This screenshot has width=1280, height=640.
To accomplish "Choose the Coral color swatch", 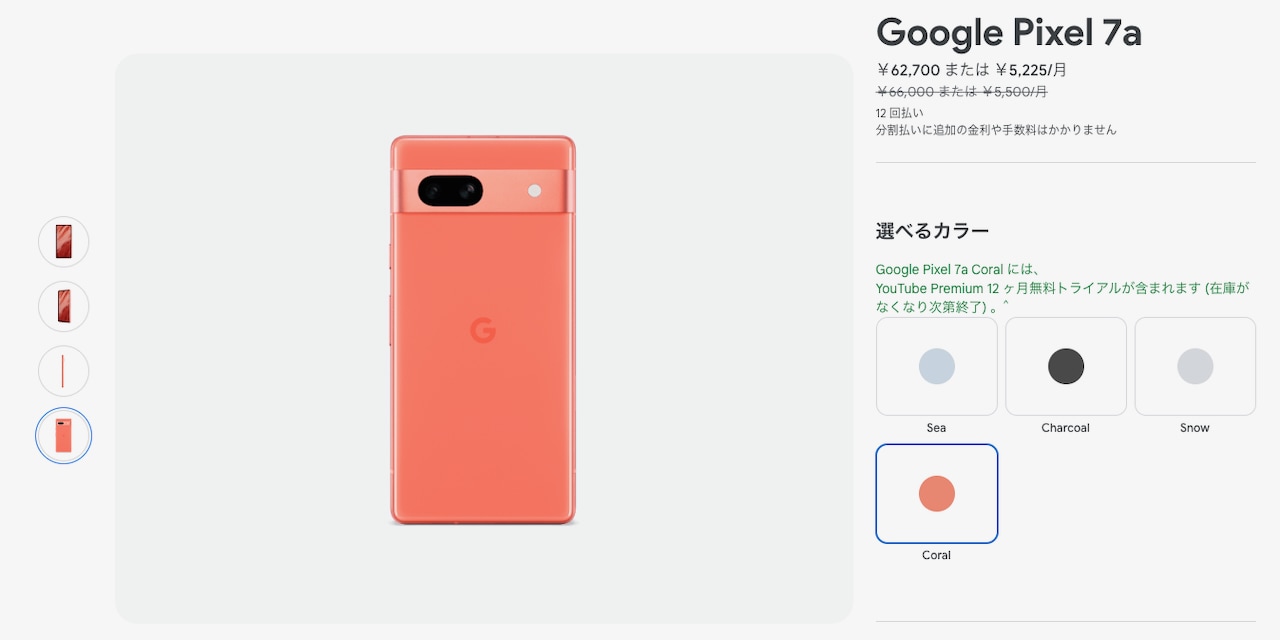I will click(937, 494).
